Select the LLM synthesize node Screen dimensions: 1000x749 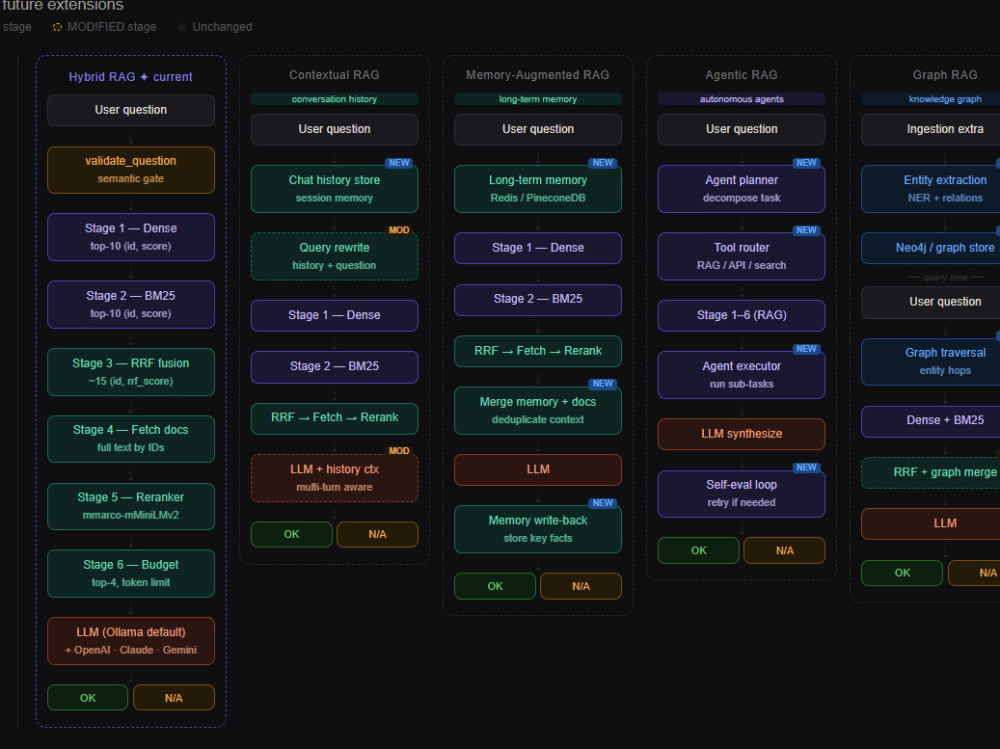point(741,434)
